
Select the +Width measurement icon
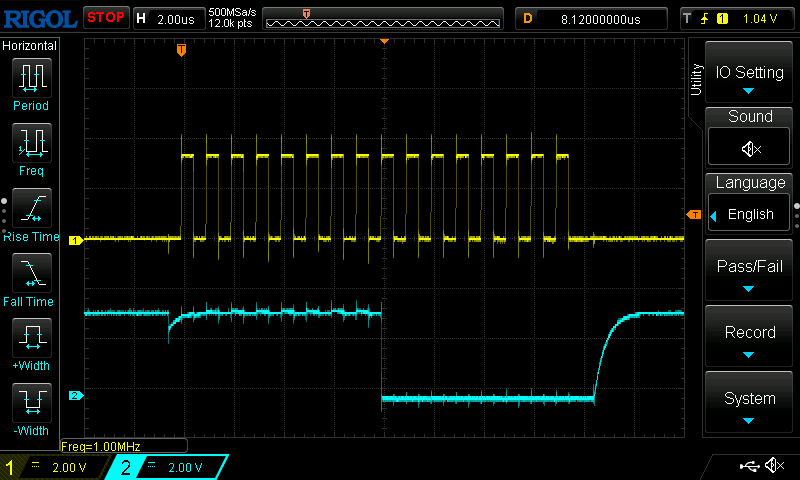click(32, 337)
